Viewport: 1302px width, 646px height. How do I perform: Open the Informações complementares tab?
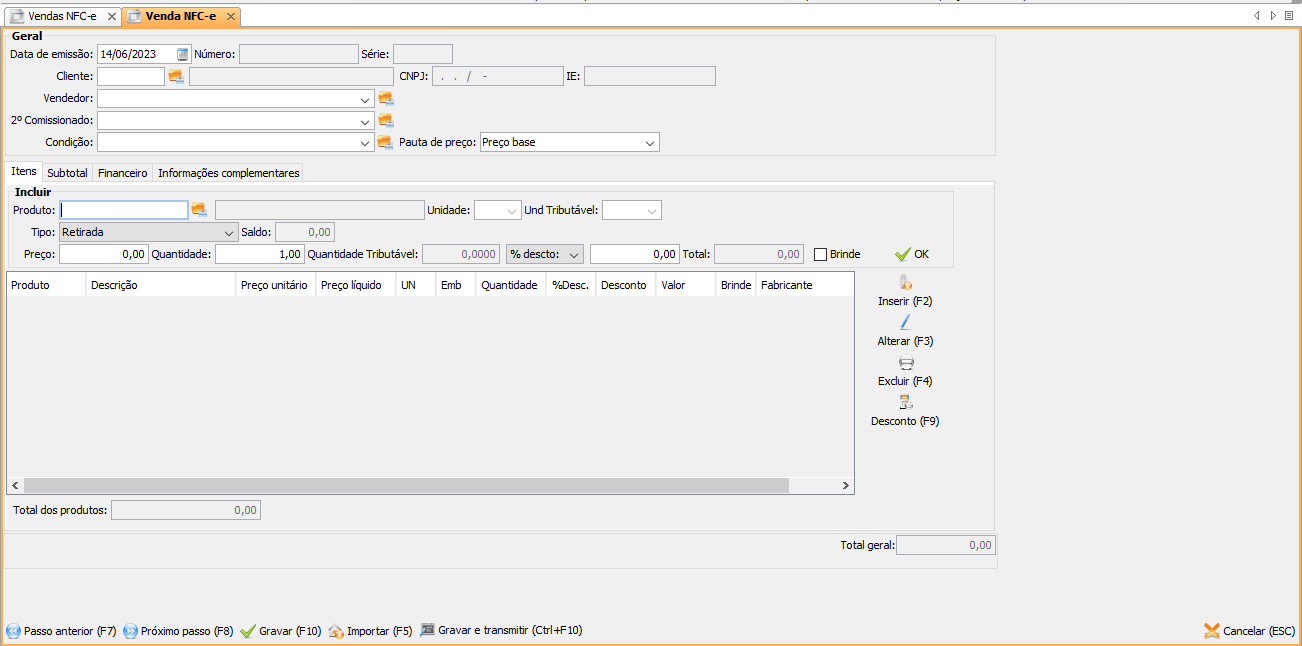click(x=228, y=173)
